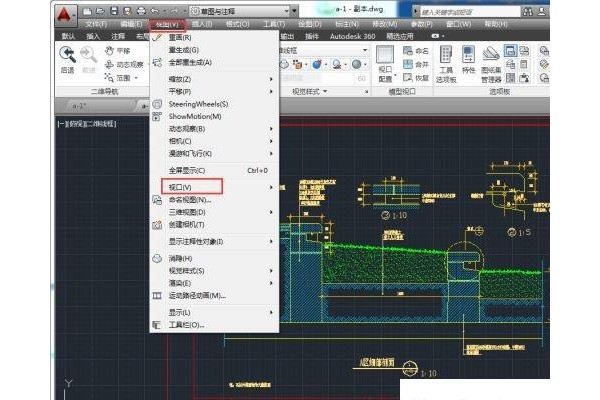This screenshot has width=600, height=400.
Task: Expand the 视觉样式 panel title arrow
Action: click(x=325, y=91)
